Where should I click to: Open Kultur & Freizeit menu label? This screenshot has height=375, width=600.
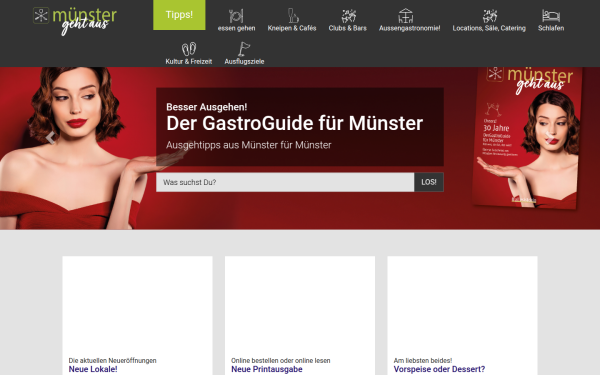[189, 62]
